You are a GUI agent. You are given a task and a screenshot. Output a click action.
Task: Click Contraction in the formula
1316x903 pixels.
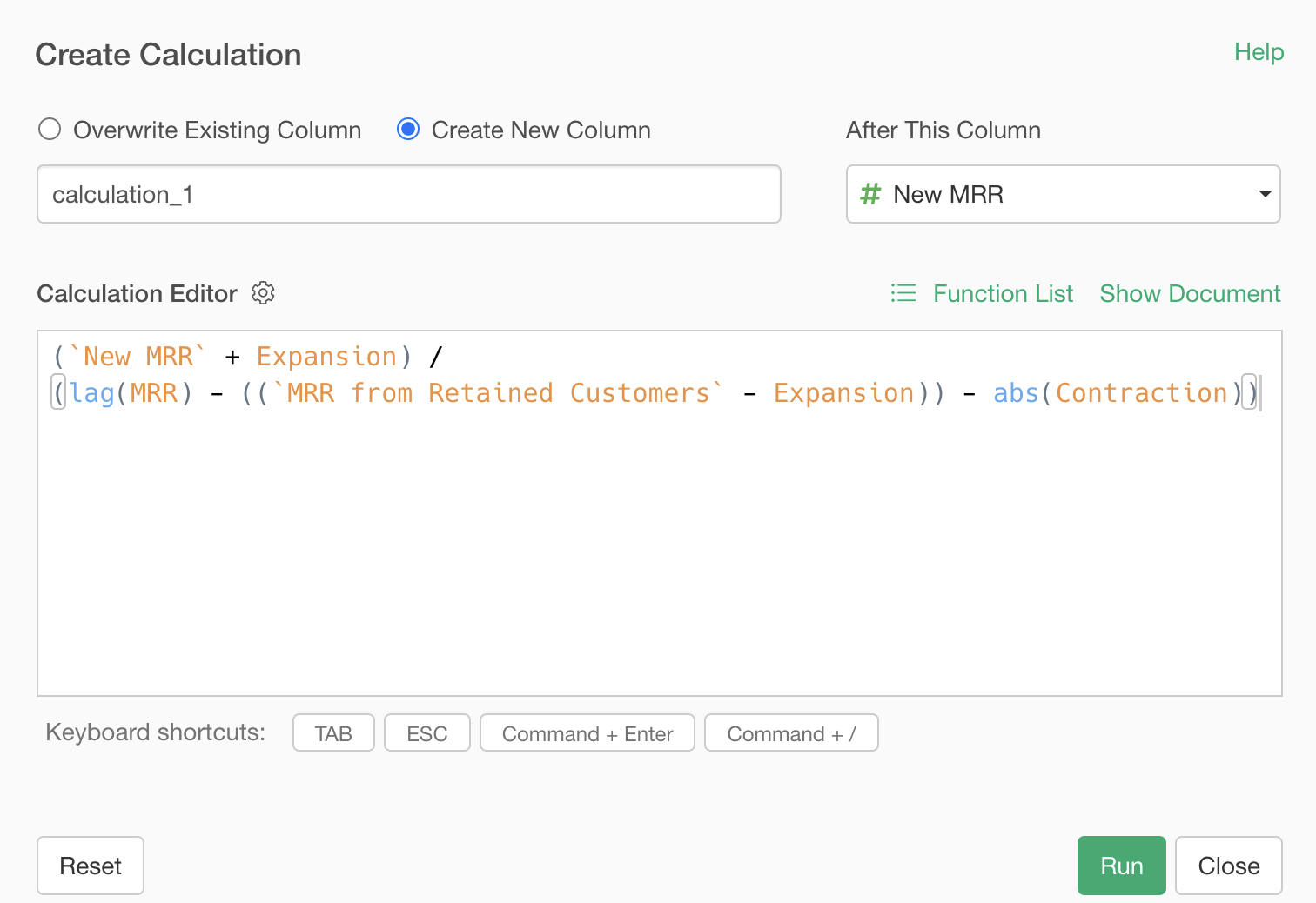coord(1141,393)
